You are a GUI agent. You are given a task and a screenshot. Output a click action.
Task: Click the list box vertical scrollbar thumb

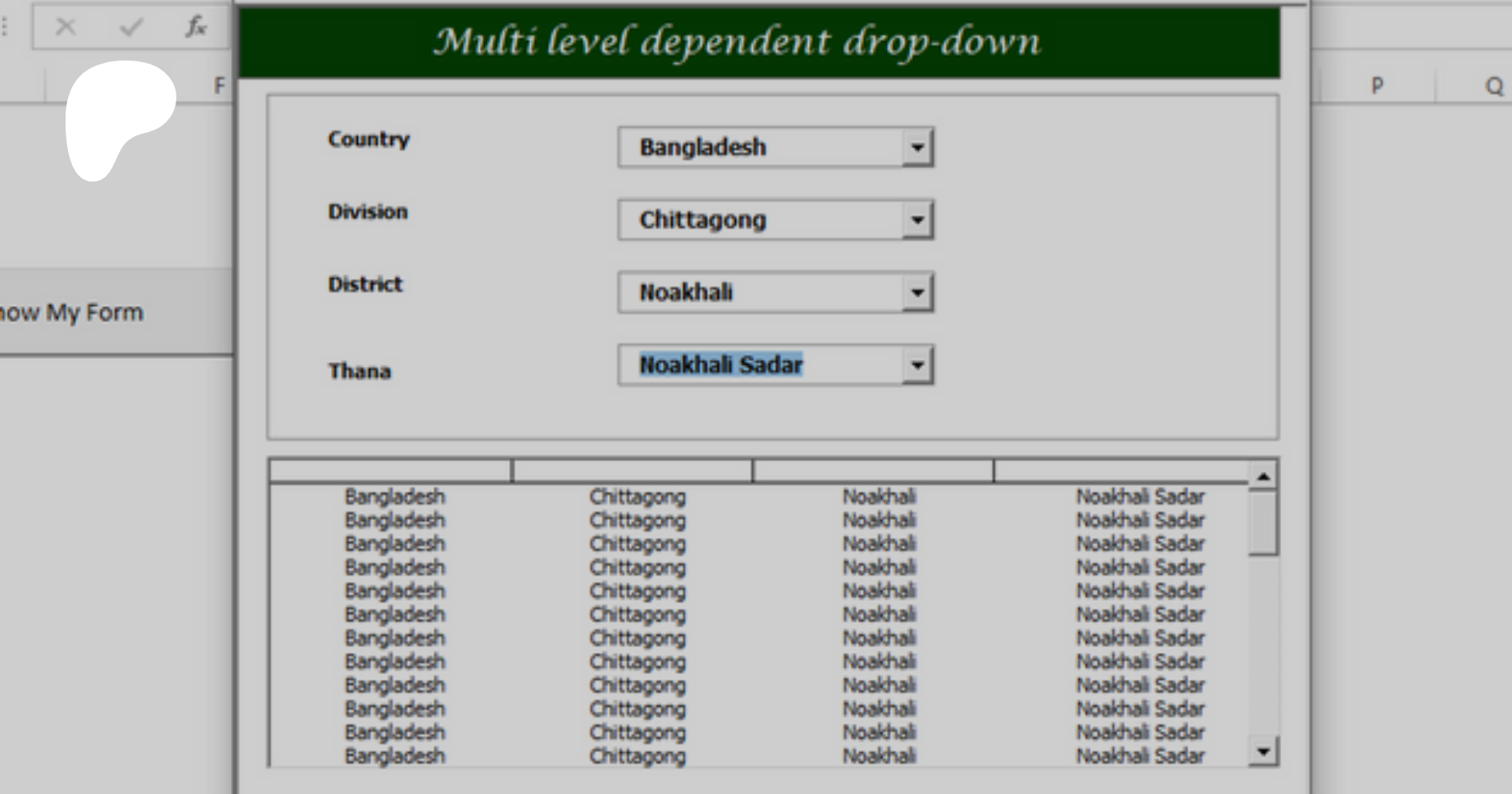tap(1263, 523)
